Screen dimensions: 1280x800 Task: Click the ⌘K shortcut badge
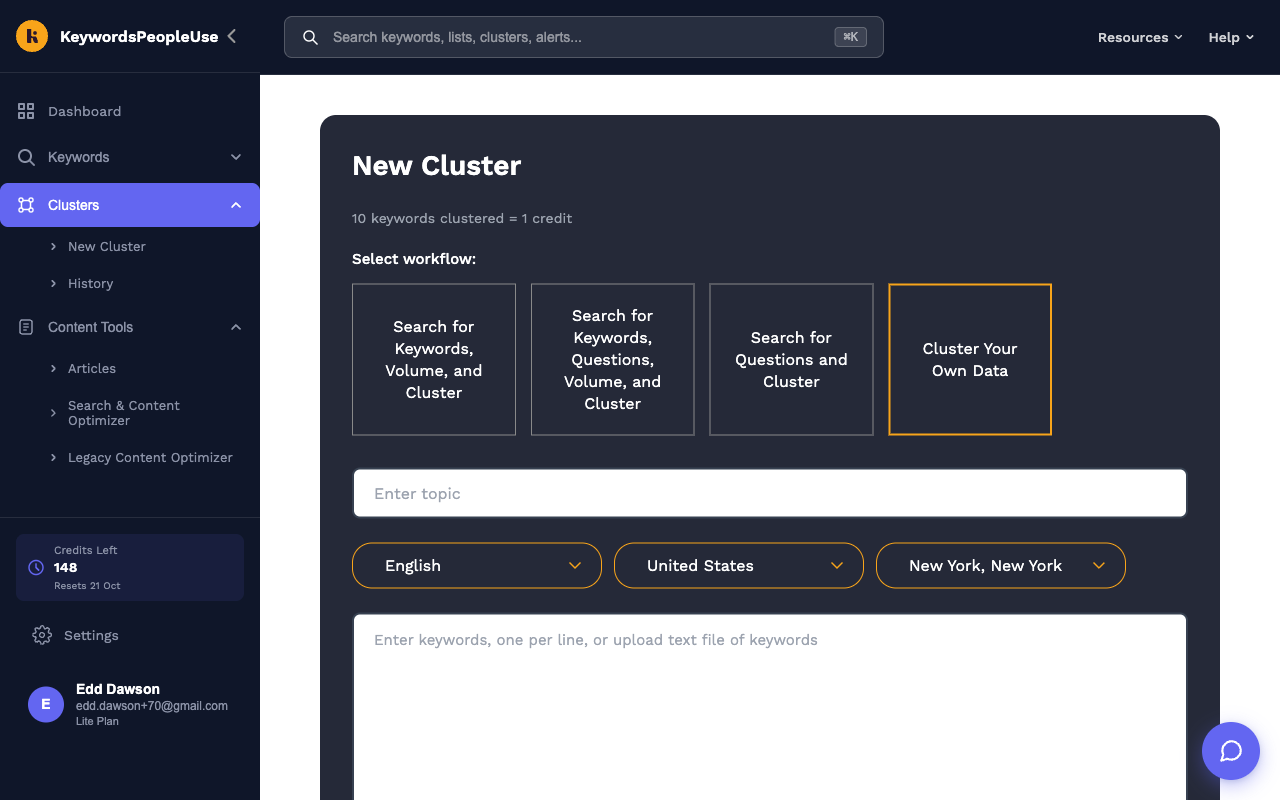[851, 37]
